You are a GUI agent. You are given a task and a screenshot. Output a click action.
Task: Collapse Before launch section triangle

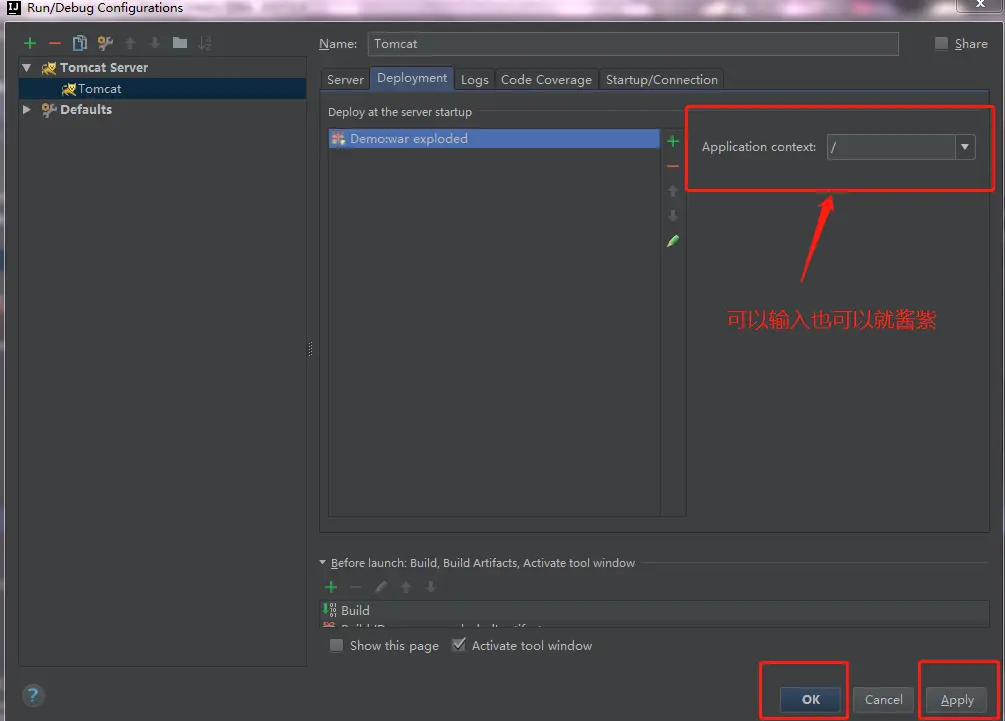[x=322, y=563]
